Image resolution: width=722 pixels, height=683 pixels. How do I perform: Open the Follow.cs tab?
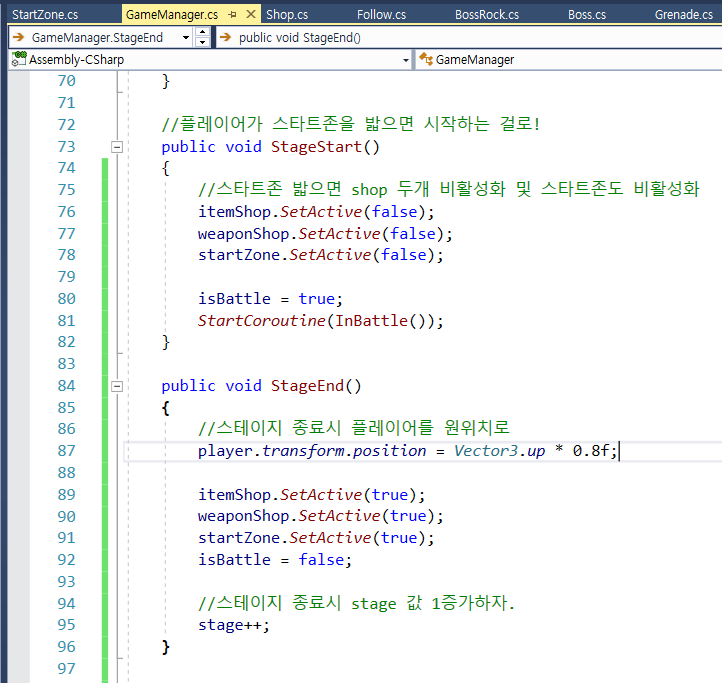[x=381, y=15]
